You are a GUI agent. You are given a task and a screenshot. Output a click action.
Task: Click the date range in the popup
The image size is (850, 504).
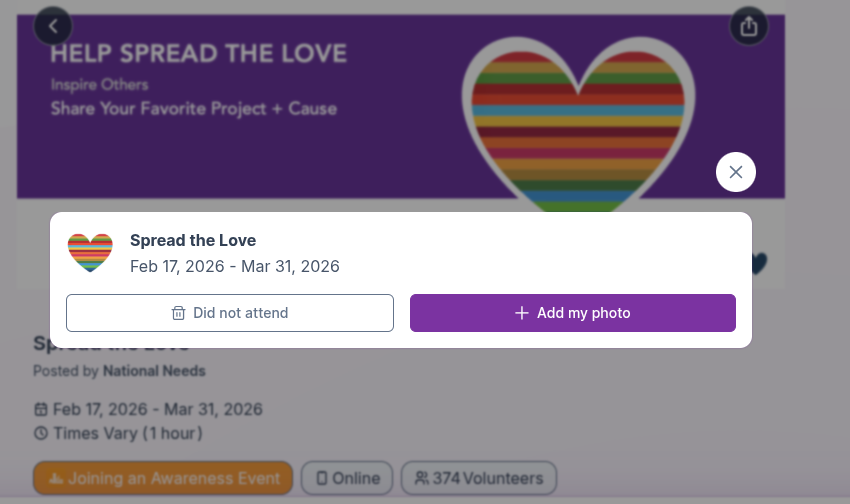click(235, 266)
